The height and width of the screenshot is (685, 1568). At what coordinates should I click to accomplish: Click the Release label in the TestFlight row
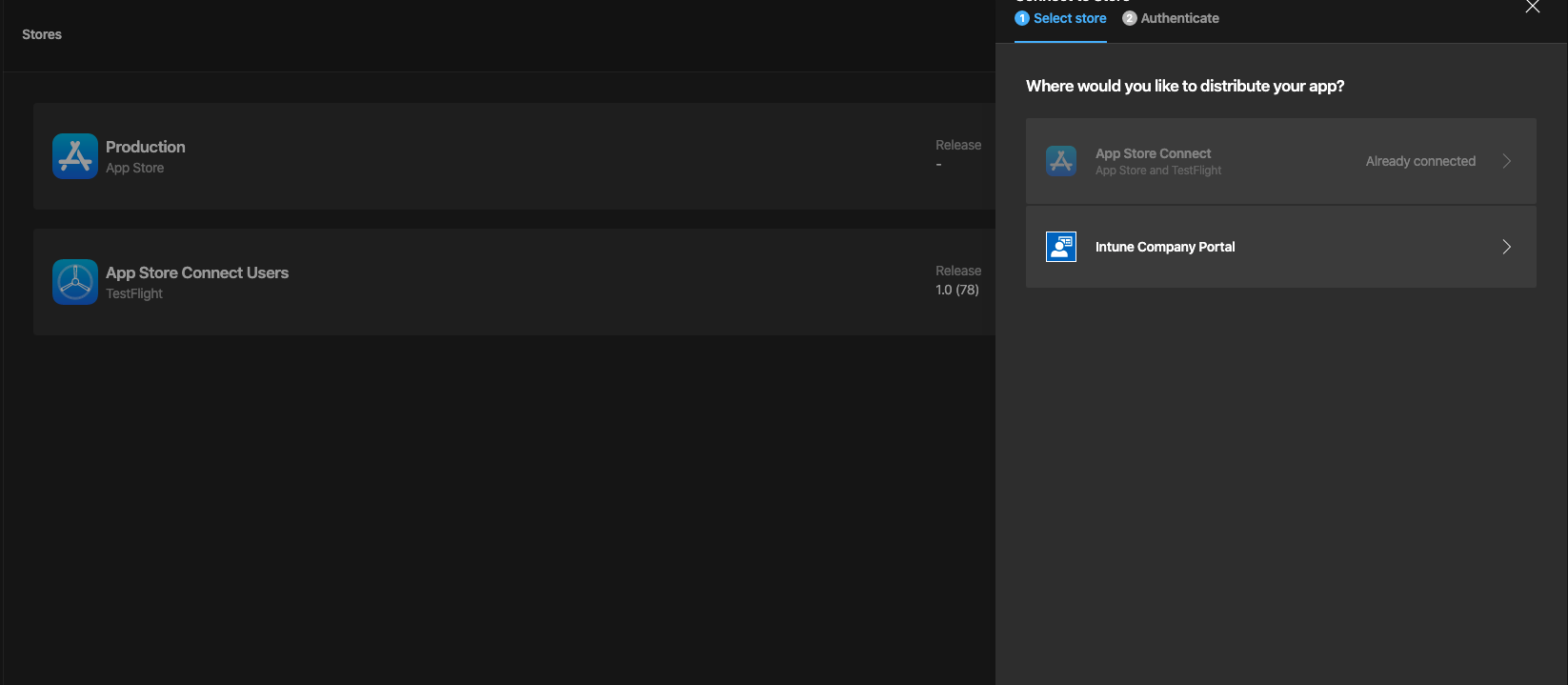click(958, 271)
